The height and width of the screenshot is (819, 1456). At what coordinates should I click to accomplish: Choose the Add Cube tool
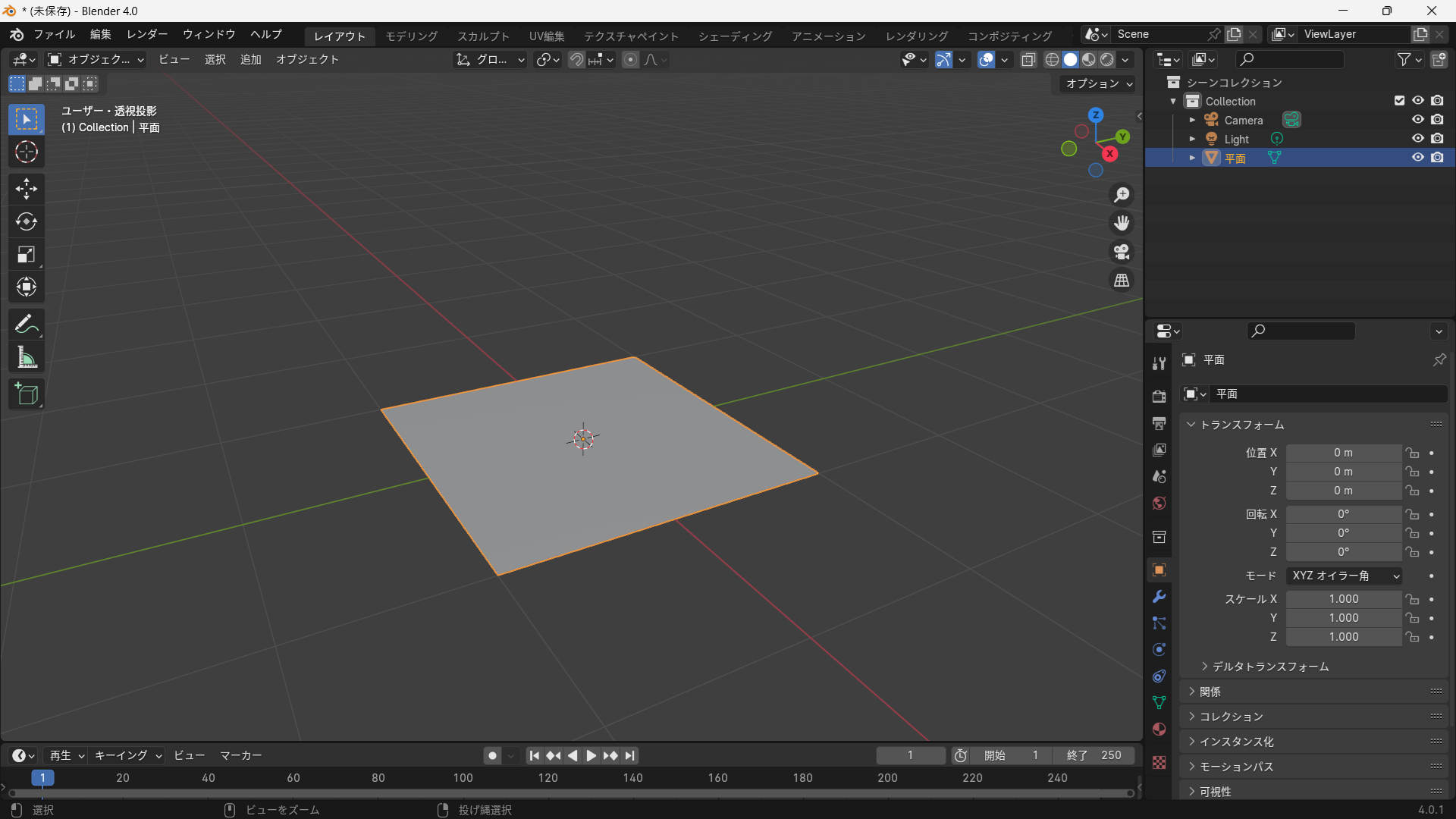27,394
